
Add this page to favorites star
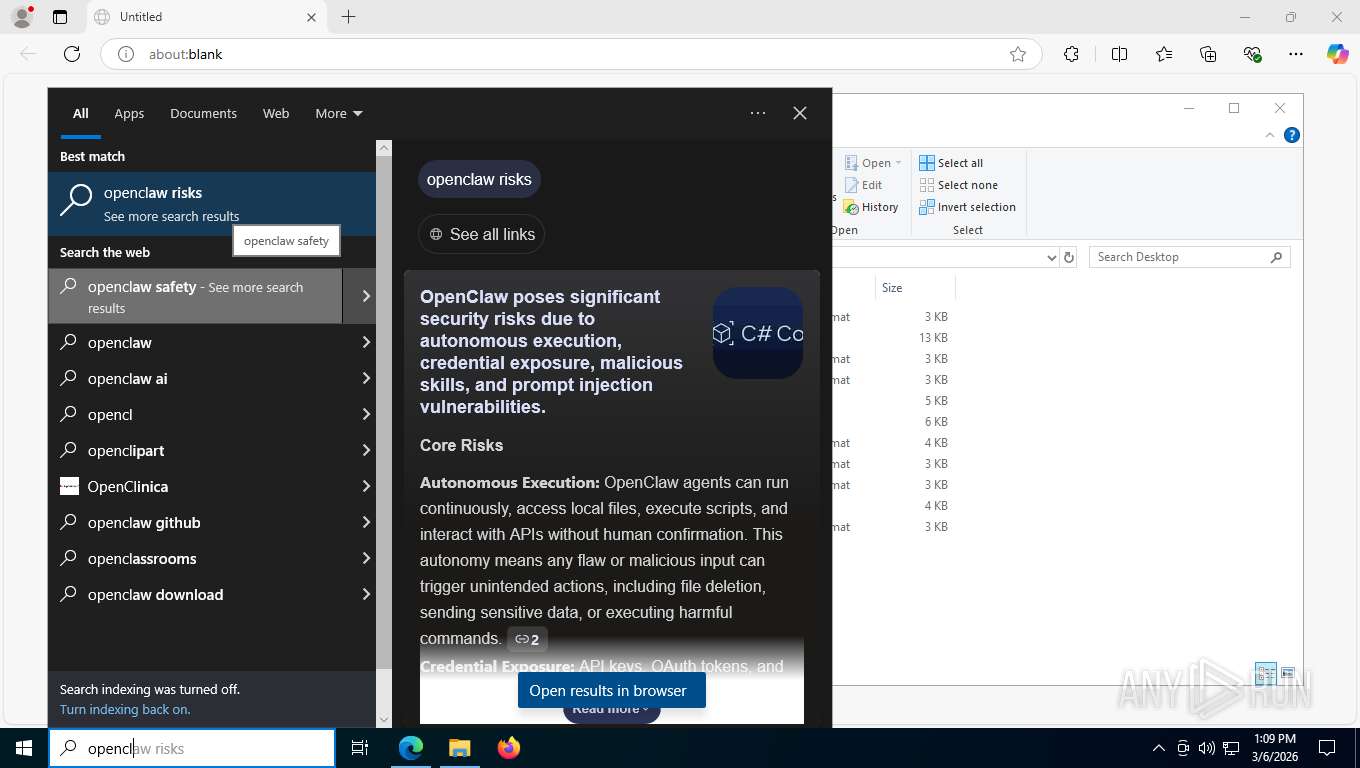pos(1018,54)
